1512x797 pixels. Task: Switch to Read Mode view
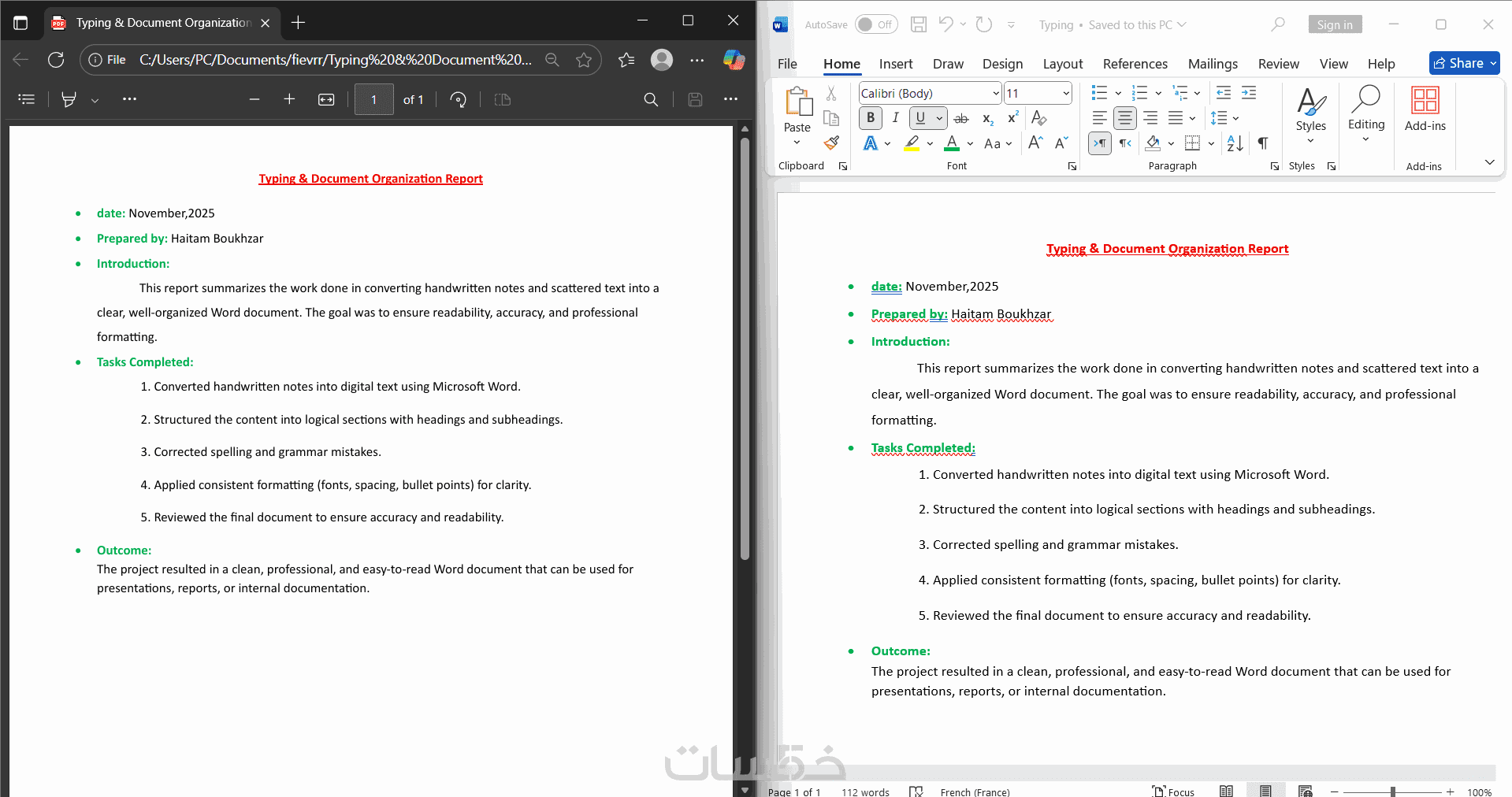(x=1226, y=791)
